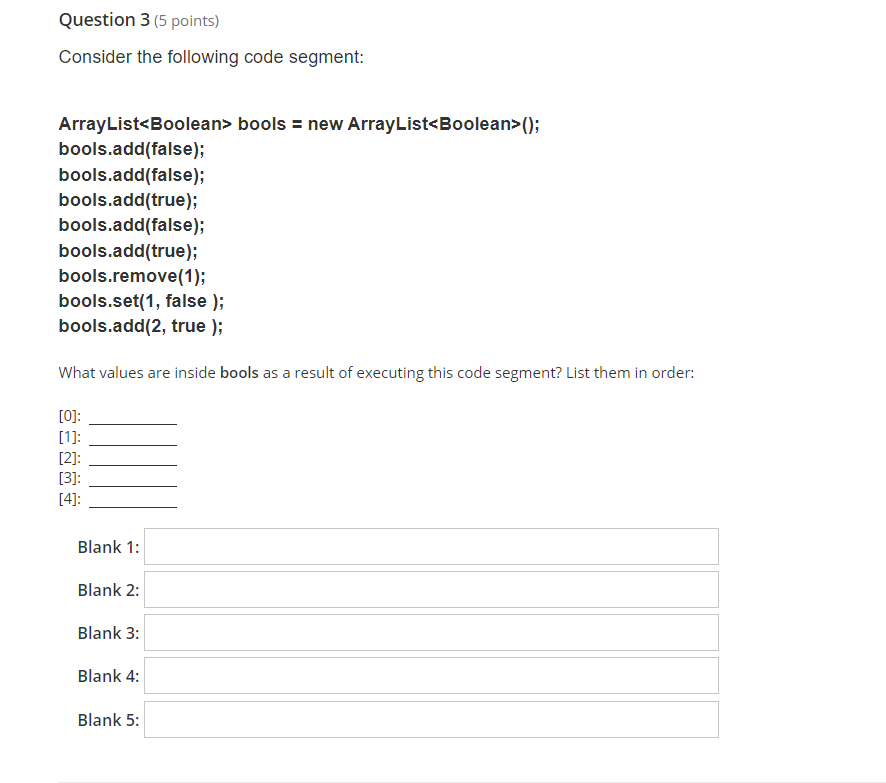
Task: Click the [3] answer label
Action: click(x=68, y=478)
